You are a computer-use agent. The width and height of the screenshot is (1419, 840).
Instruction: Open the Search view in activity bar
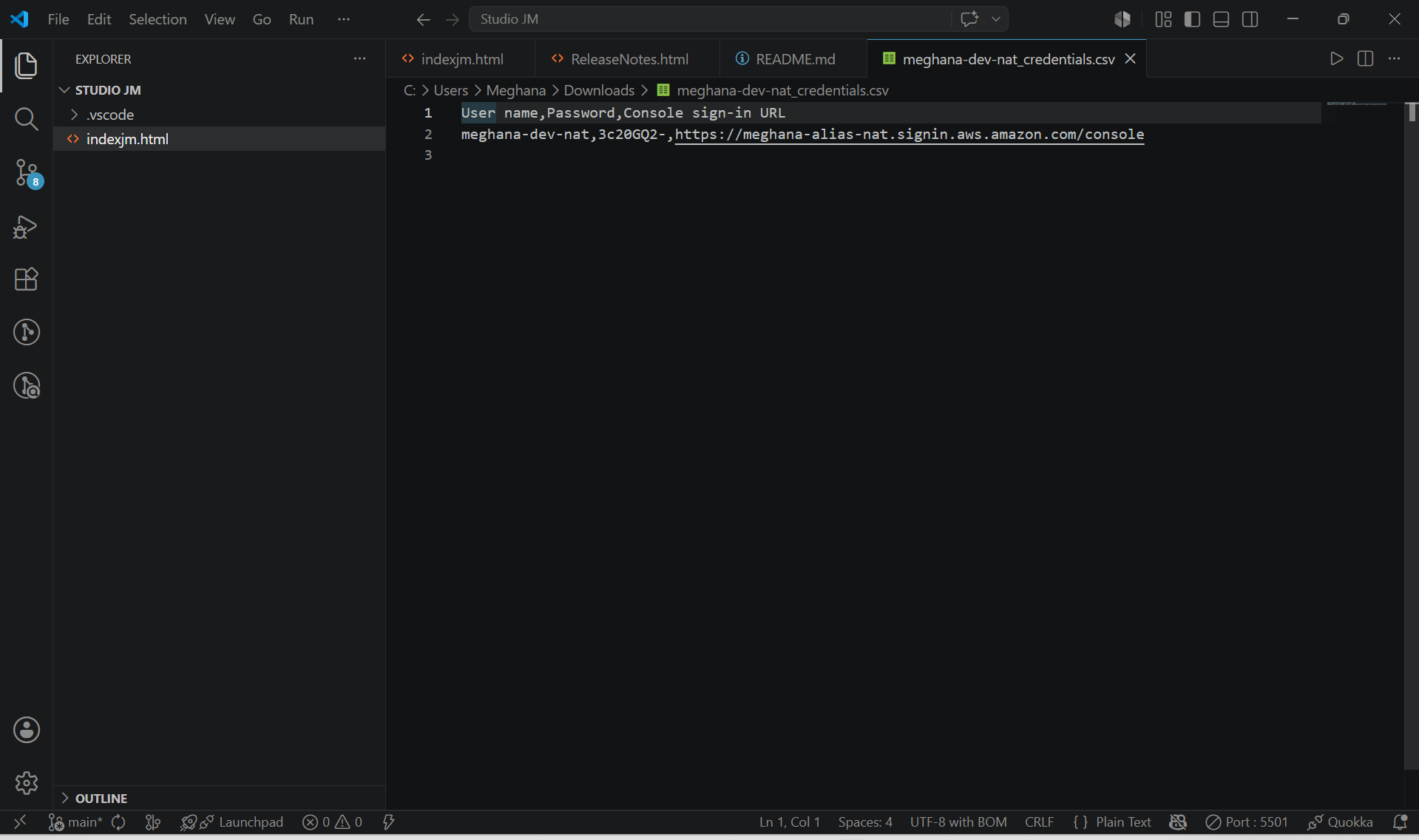pos(27,118)
